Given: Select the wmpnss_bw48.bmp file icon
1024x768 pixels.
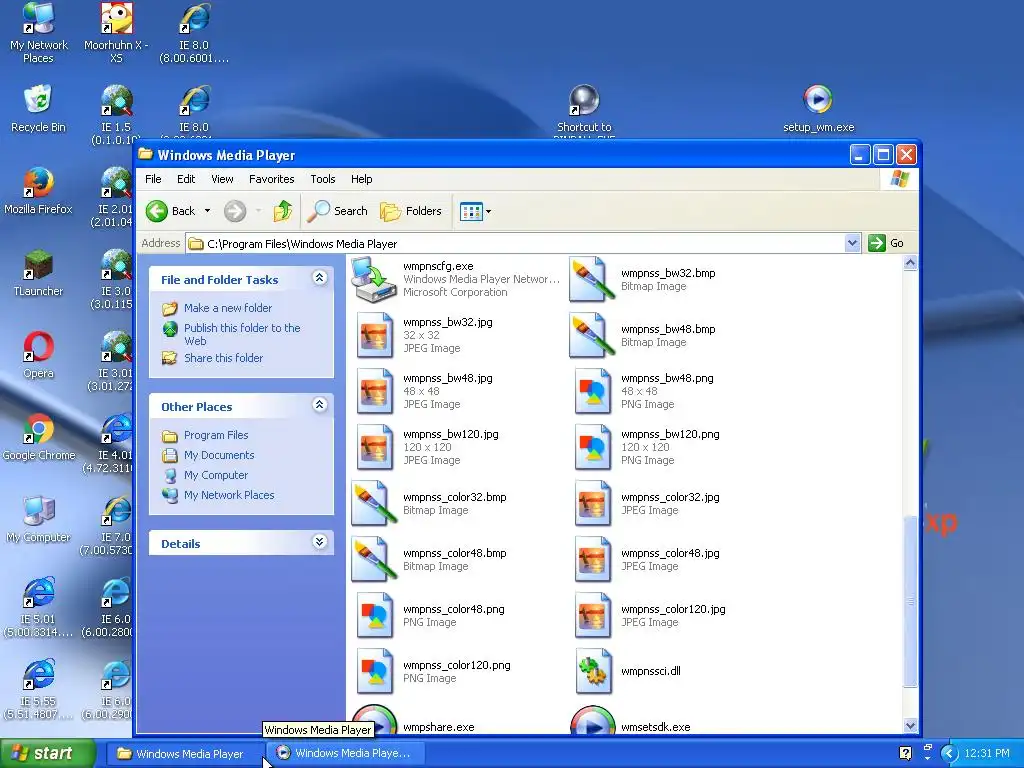Looking at the screenshot, I should point(592,336).
